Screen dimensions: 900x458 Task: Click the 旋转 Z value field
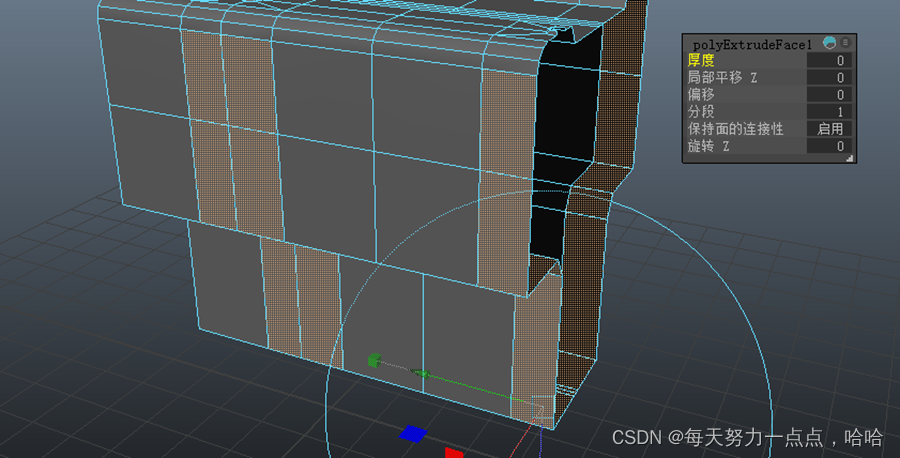tap(829, 146)
